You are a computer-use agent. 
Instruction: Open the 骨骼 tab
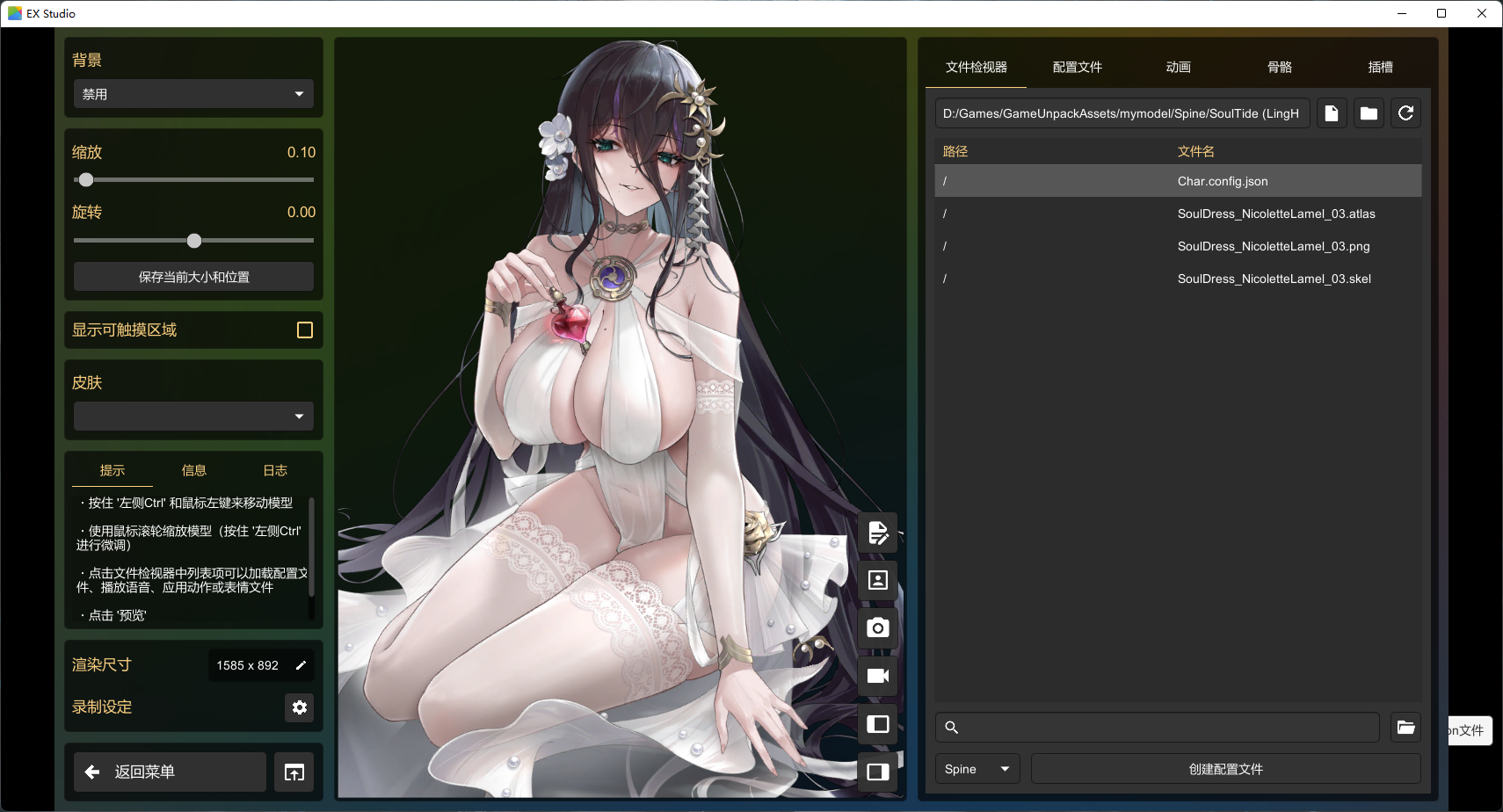point(1279,68)
